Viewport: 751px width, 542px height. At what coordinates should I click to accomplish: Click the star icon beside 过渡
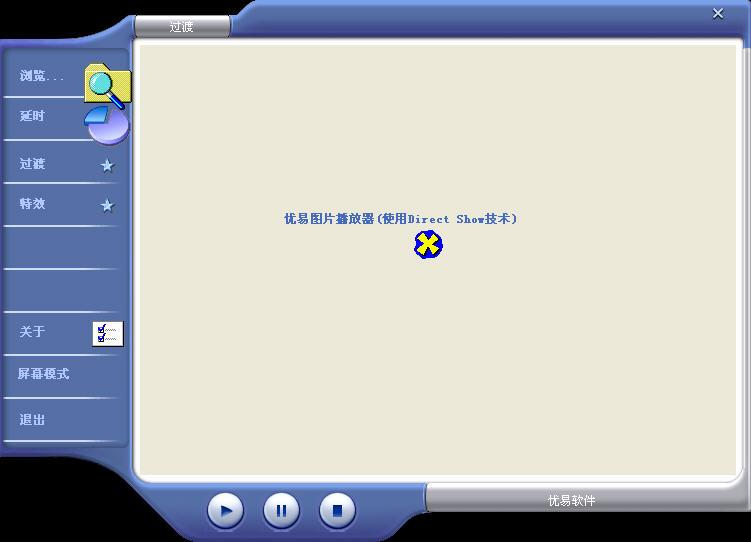pyautogui.click(x=107, y=166)
